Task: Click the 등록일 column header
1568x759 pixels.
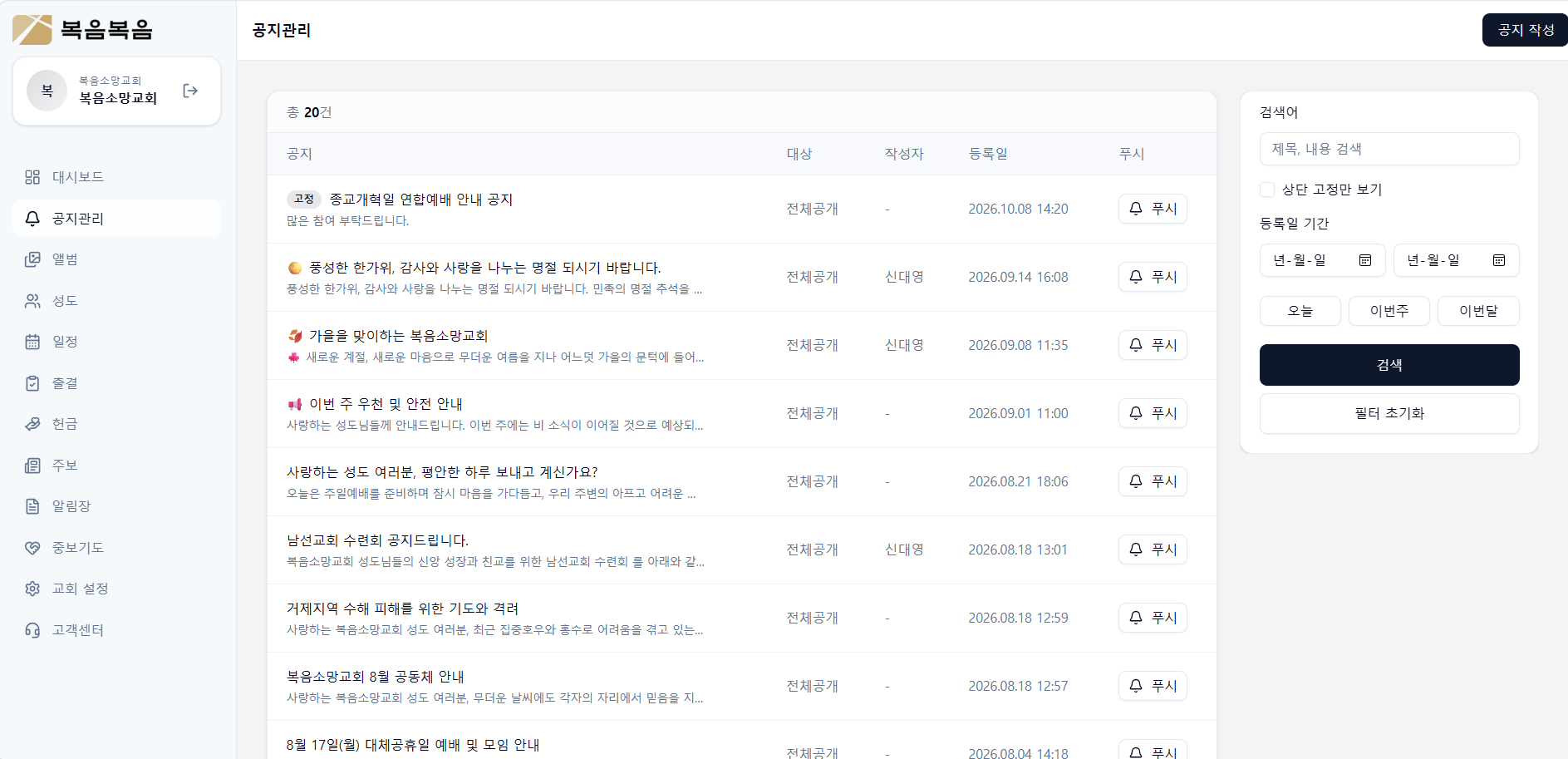Action: (x=988, y=154)
